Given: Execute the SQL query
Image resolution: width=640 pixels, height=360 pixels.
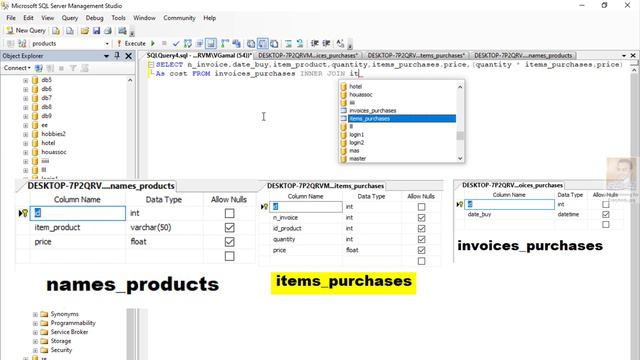Looking at the screenshot, I should 131,43.
